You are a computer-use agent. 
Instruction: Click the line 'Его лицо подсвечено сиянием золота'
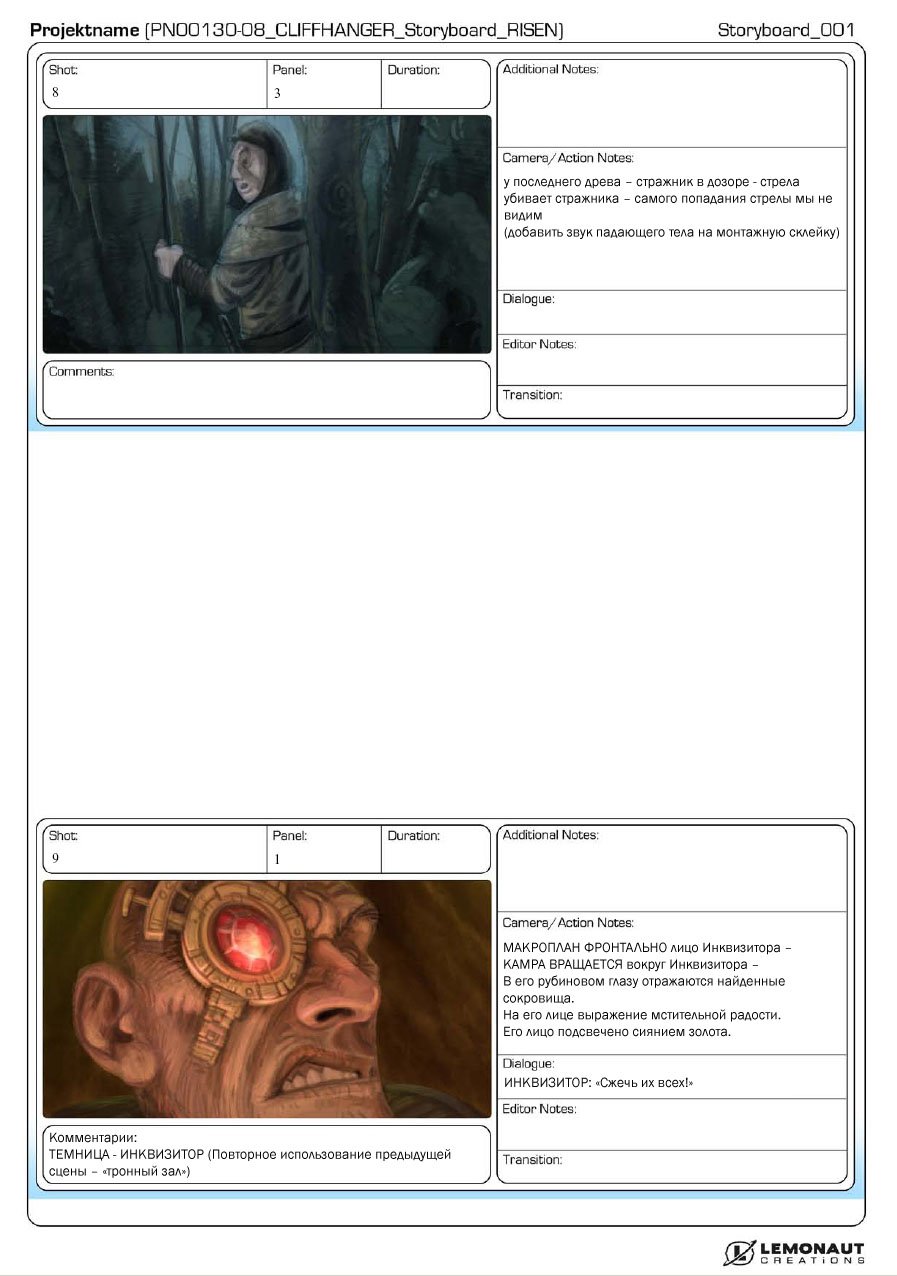click(x=617, y=1031)
